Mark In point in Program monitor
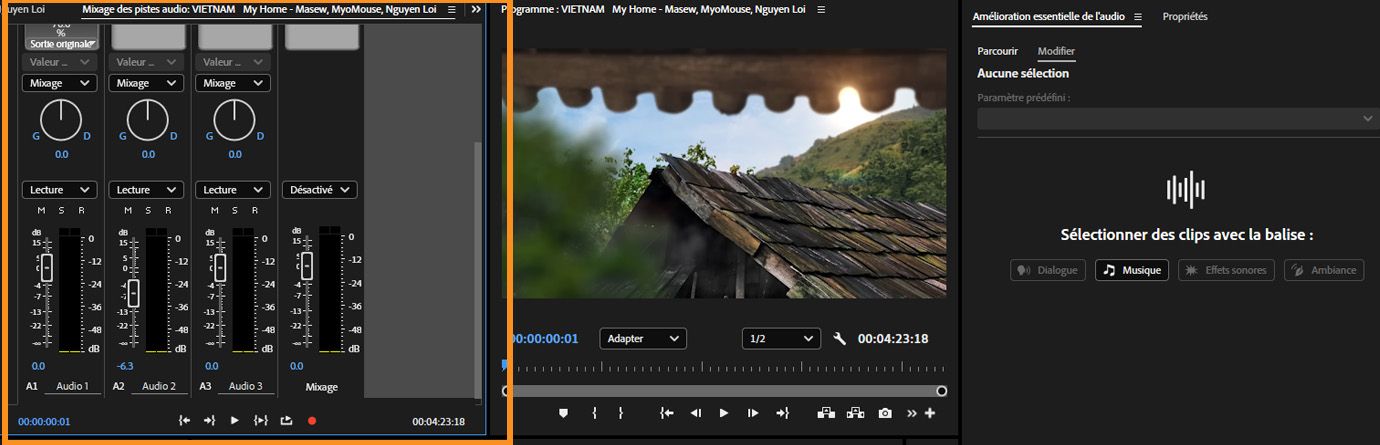Image resolution: width=1380 pixels, height=445 pixels. click(x=595, y=413)
